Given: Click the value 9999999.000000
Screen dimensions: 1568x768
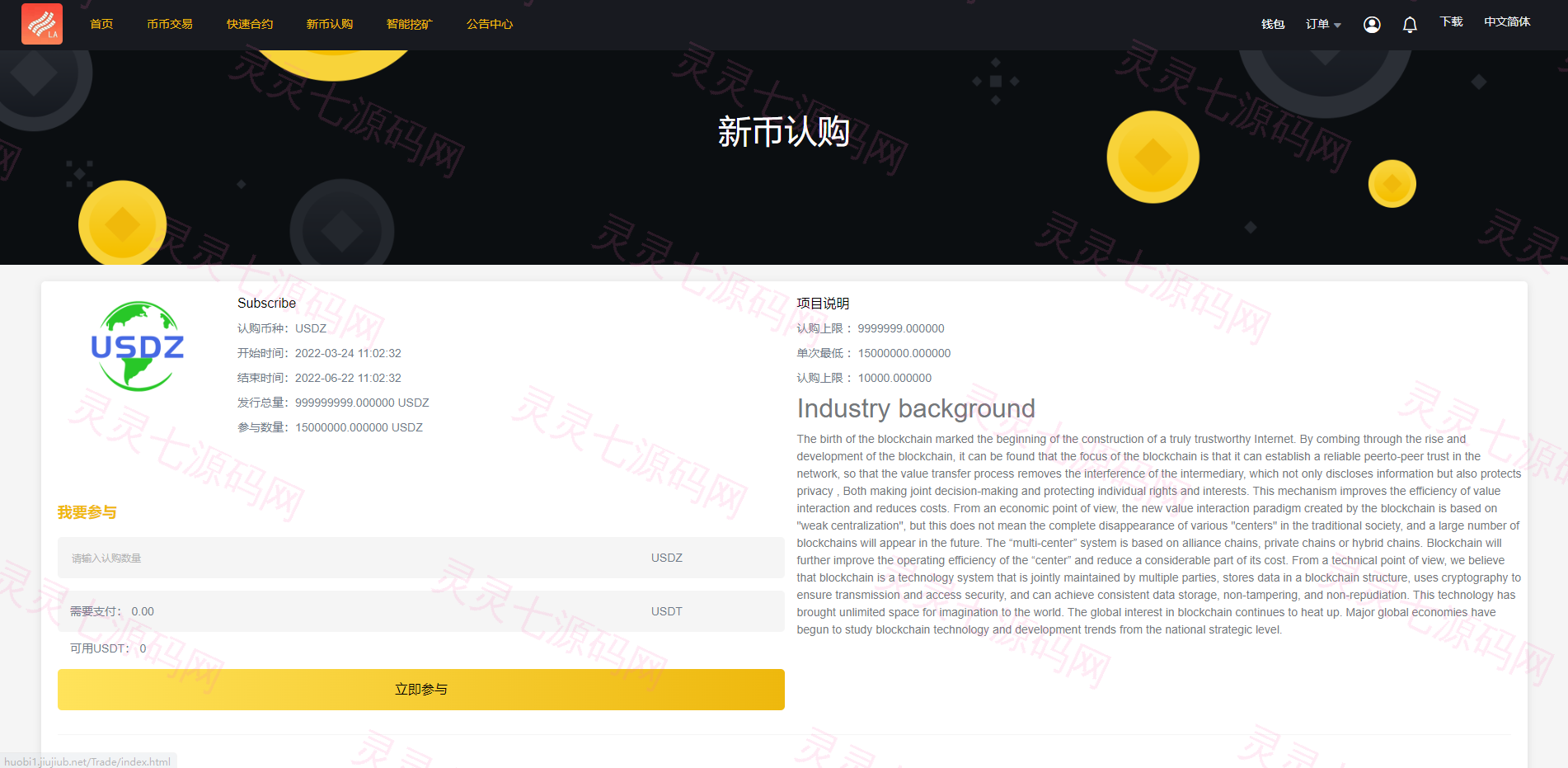Looking at the screenshot, I should pyautogui.click(x=901, y=328).
